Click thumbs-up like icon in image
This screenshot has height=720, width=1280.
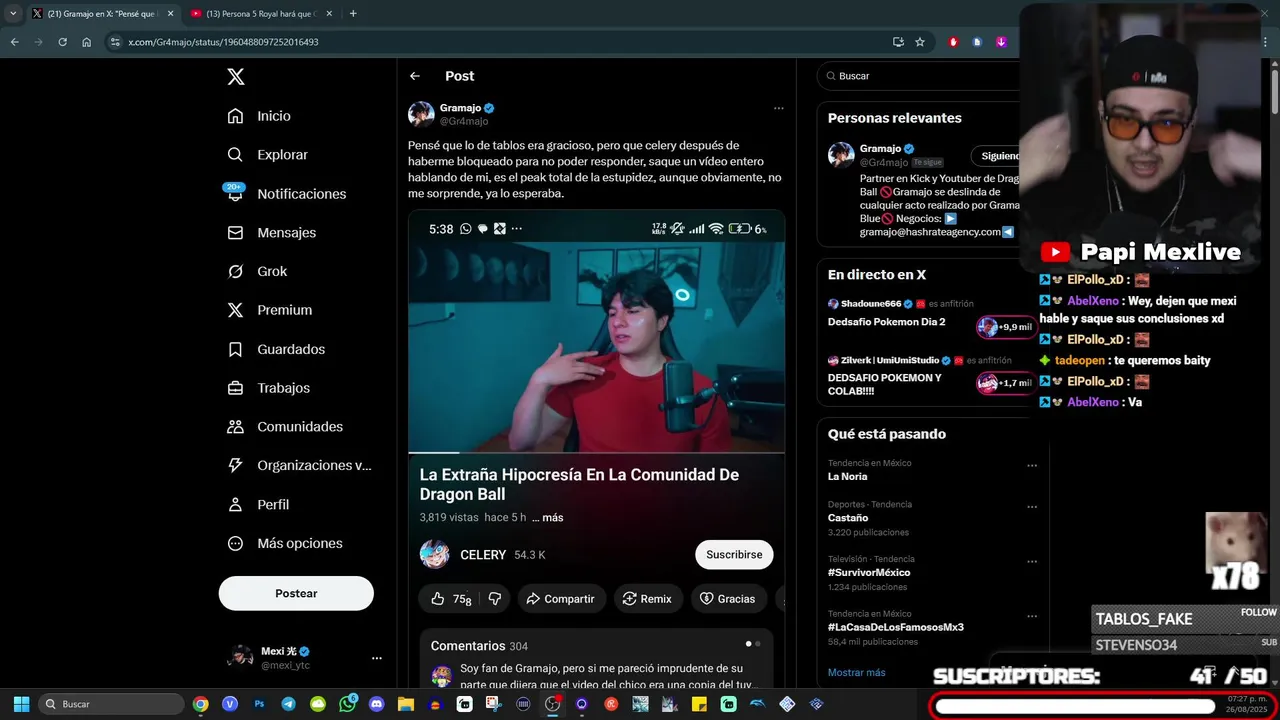[437, 599]
